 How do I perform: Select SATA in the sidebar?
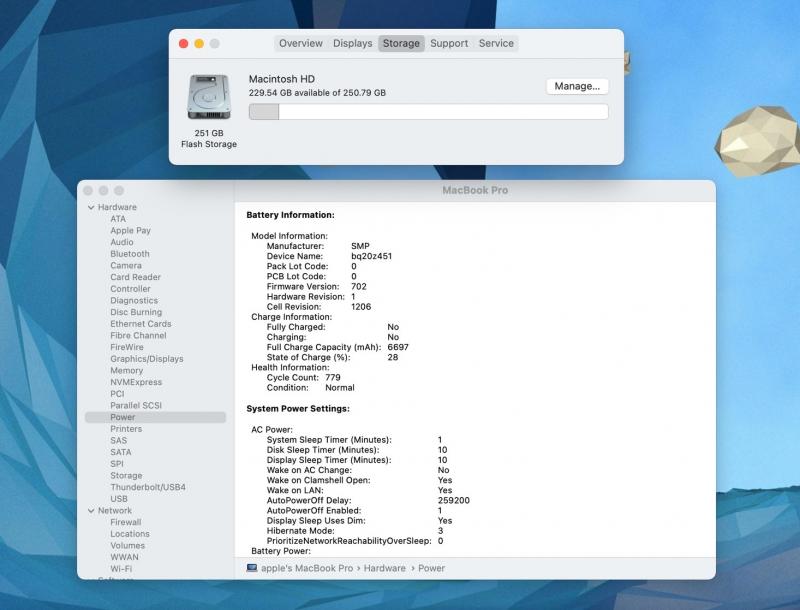(121, 452)
